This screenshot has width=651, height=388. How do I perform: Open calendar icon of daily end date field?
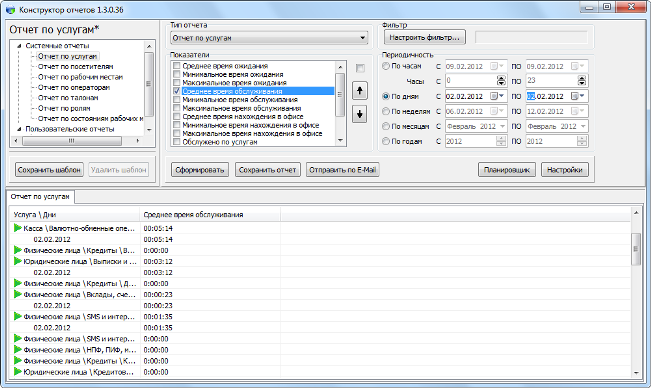pyautogui.click(x=575, y=96)
